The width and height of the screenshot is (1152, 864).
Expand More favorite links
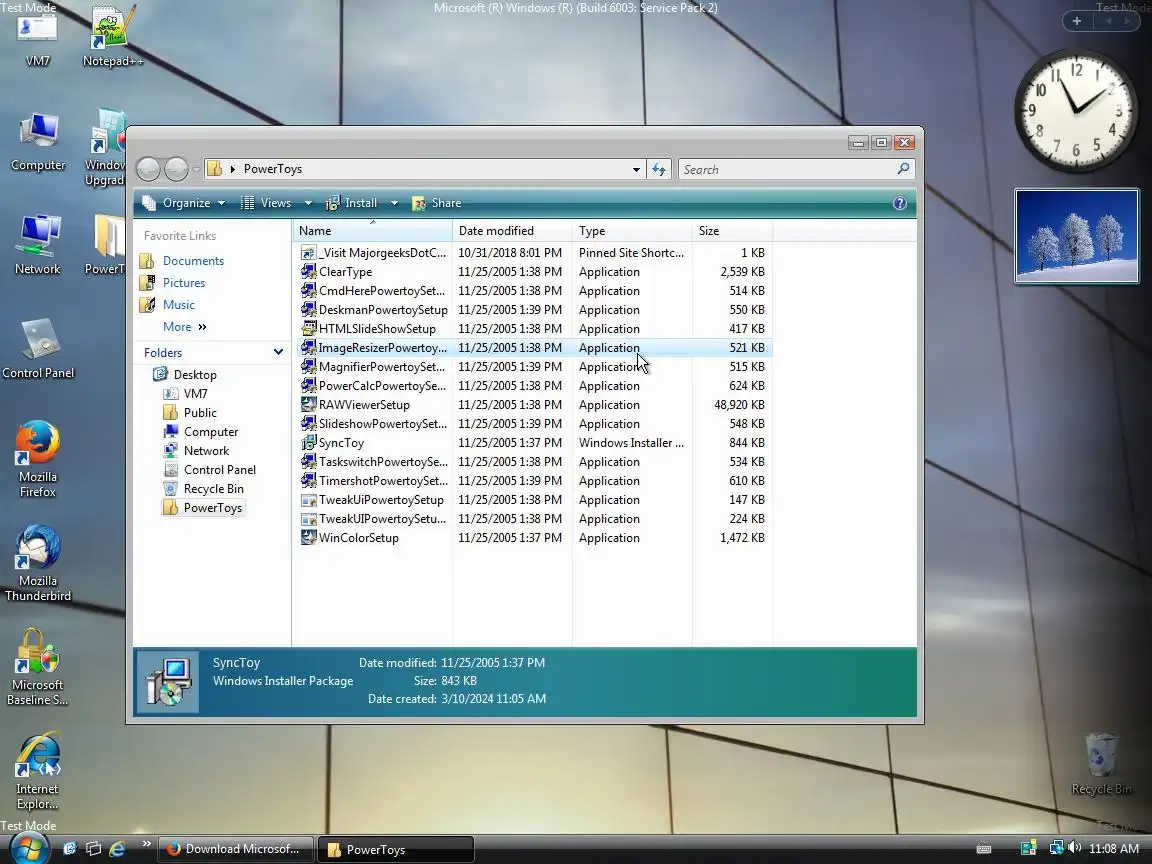tap(184, 327)
